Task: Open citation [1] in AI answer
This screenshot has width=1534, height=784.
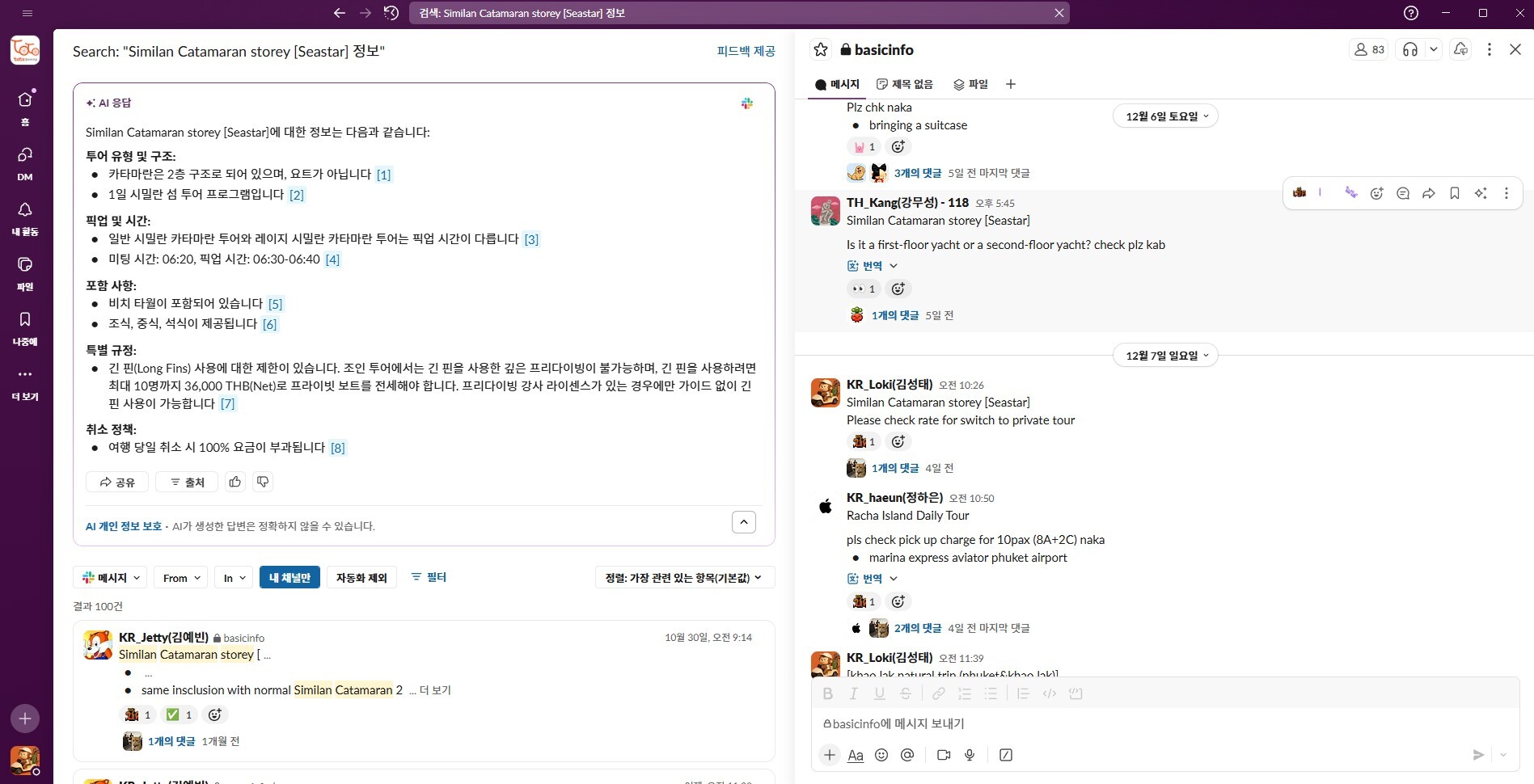Action: (384, 175)
